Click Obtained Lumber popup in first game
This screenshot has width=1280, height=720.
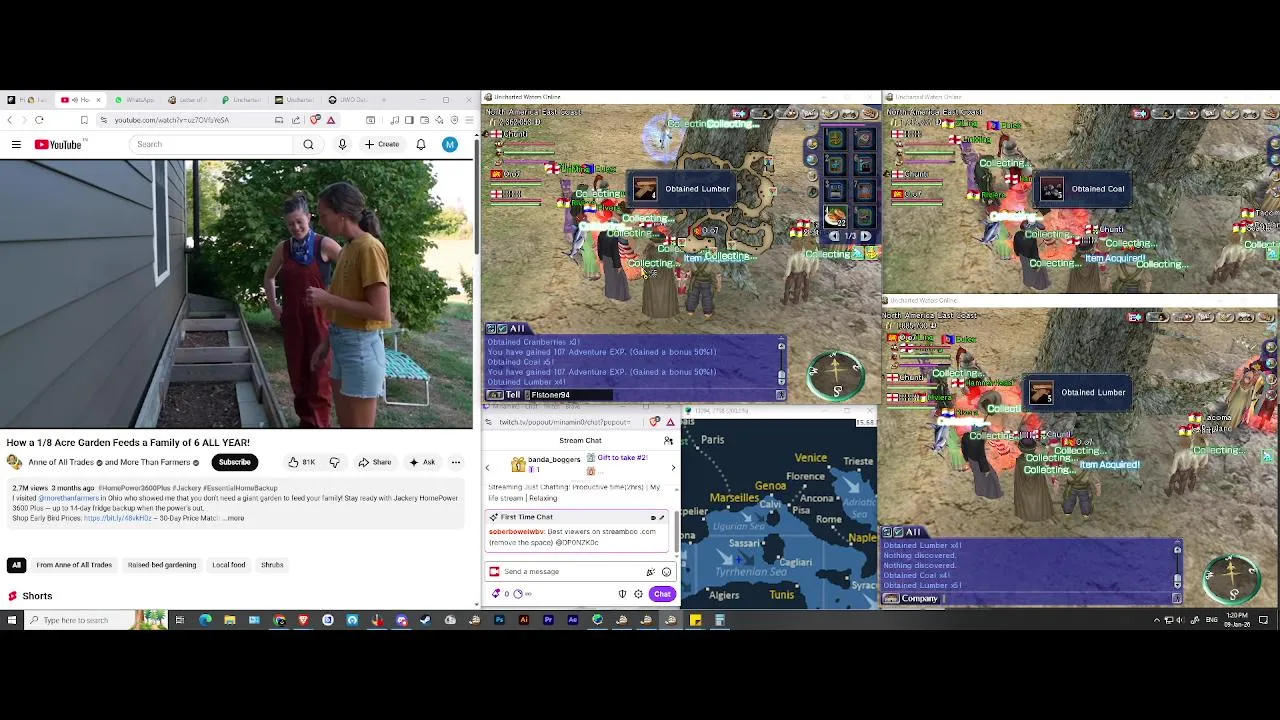coord(682,189)
